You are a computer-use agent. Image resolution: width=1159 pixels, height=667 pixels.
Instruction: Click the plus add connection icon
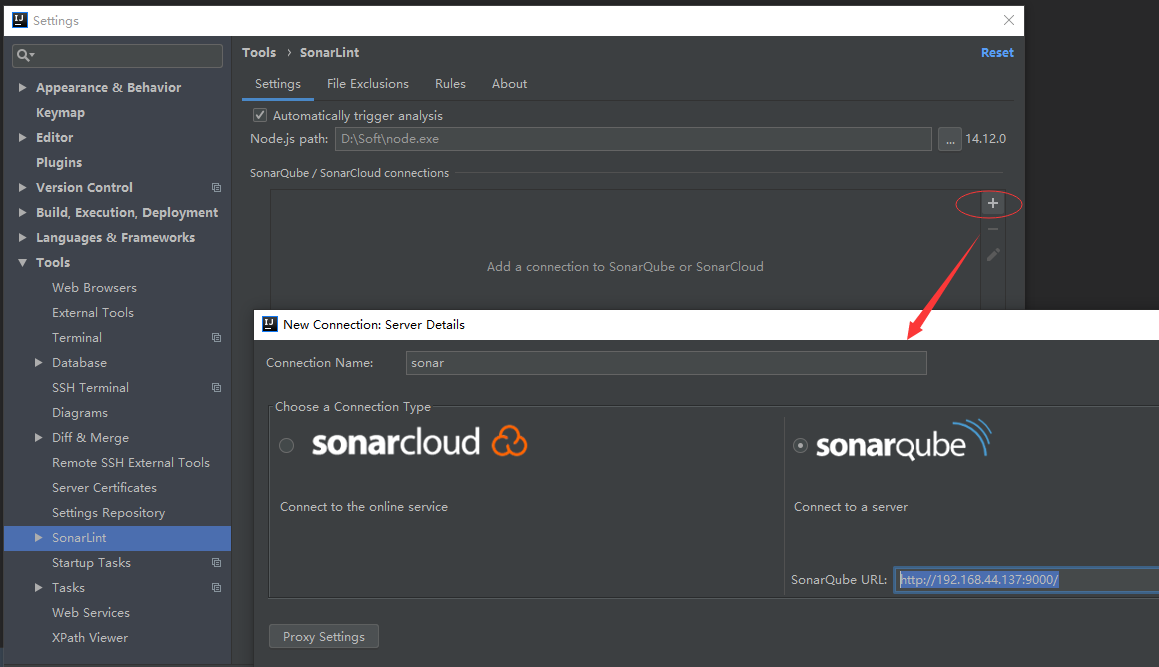(993, 203)
